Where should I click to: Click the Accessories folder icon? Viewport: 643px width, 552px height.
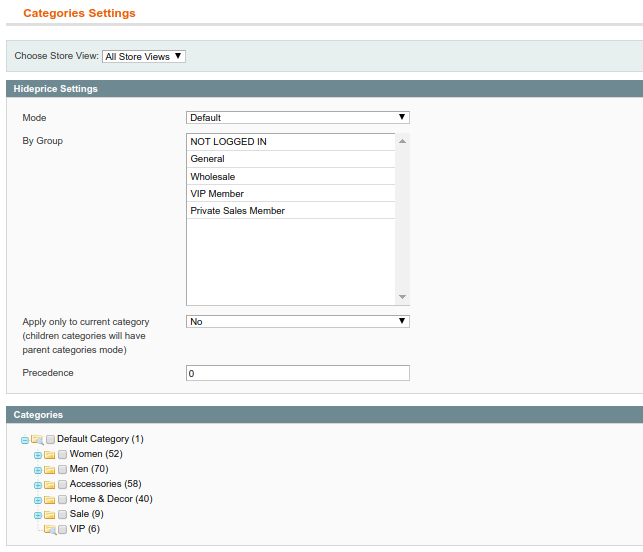click(x=49, y=485)
